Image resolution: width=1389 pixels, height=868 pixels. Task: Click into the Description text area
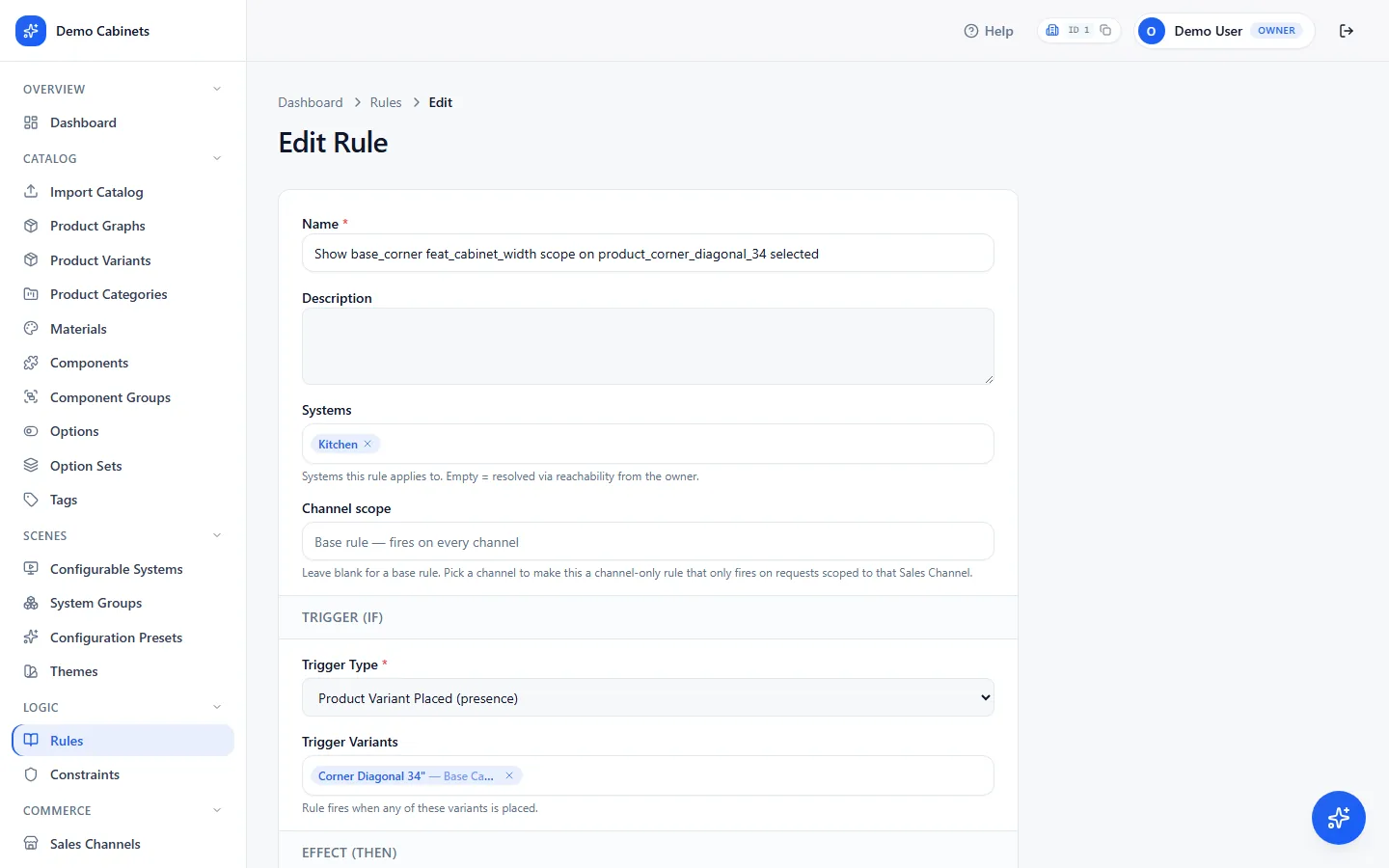coord(648,346)
